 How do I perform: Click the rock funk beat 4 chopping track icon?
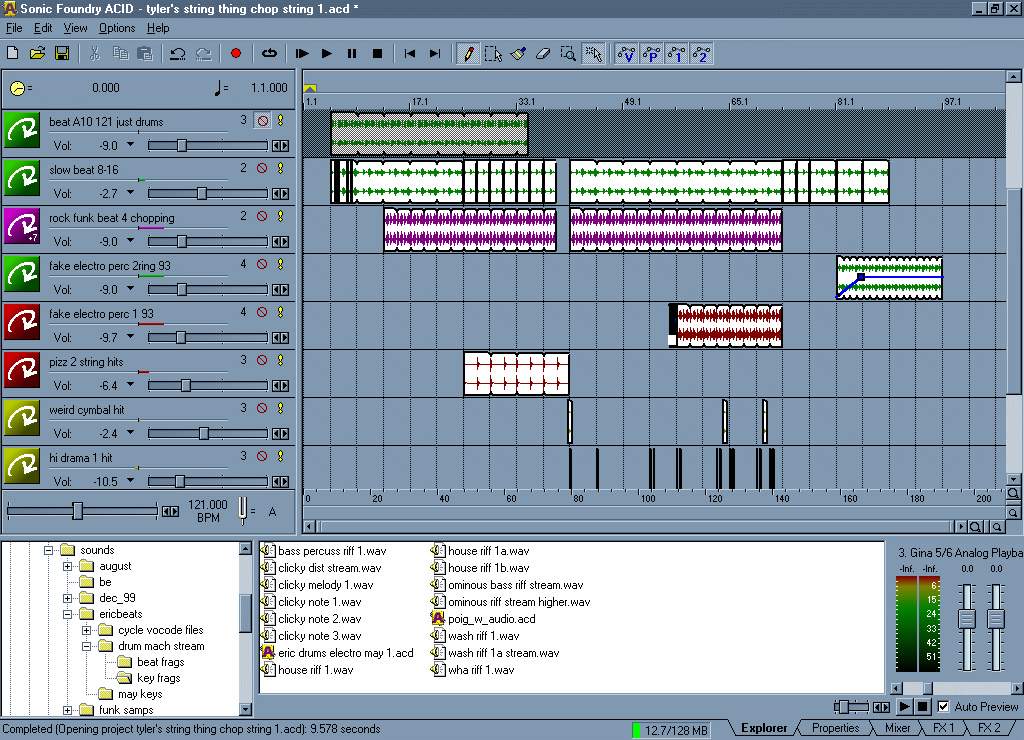[22, 225]
